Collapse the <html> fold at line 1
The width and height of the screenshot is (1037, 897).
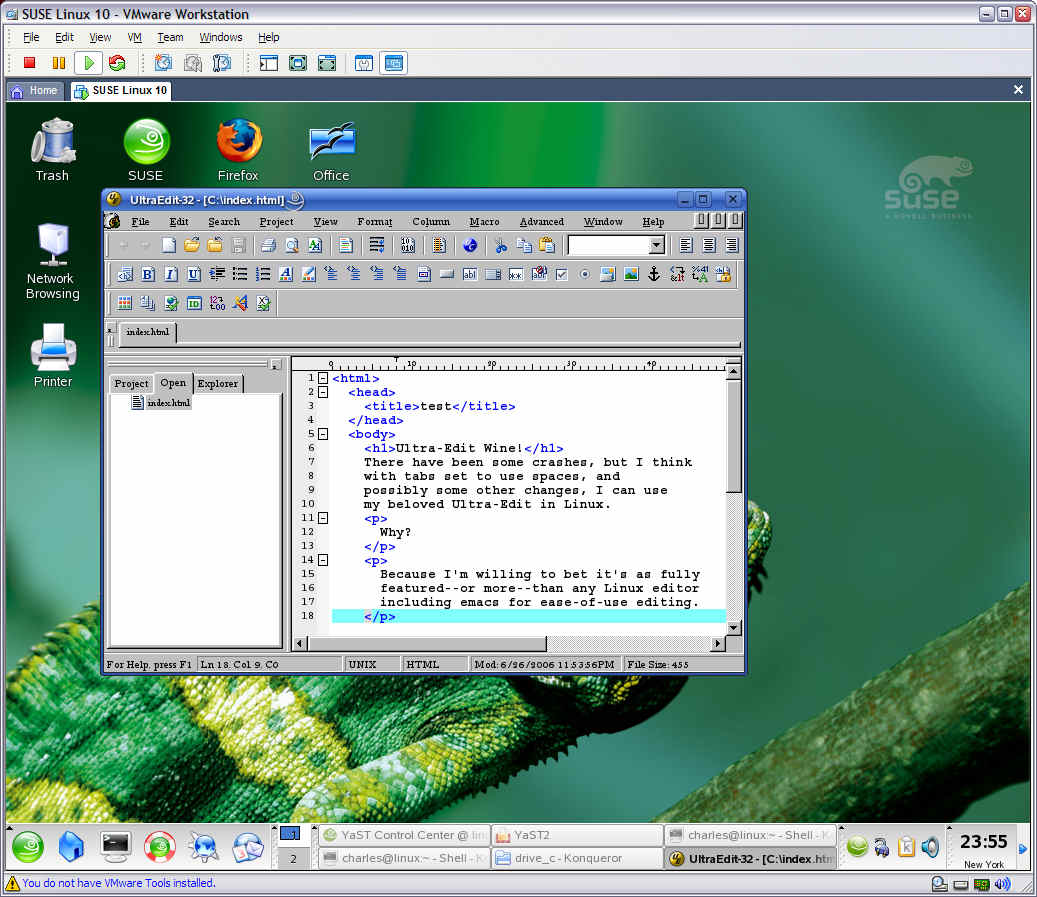323,378
